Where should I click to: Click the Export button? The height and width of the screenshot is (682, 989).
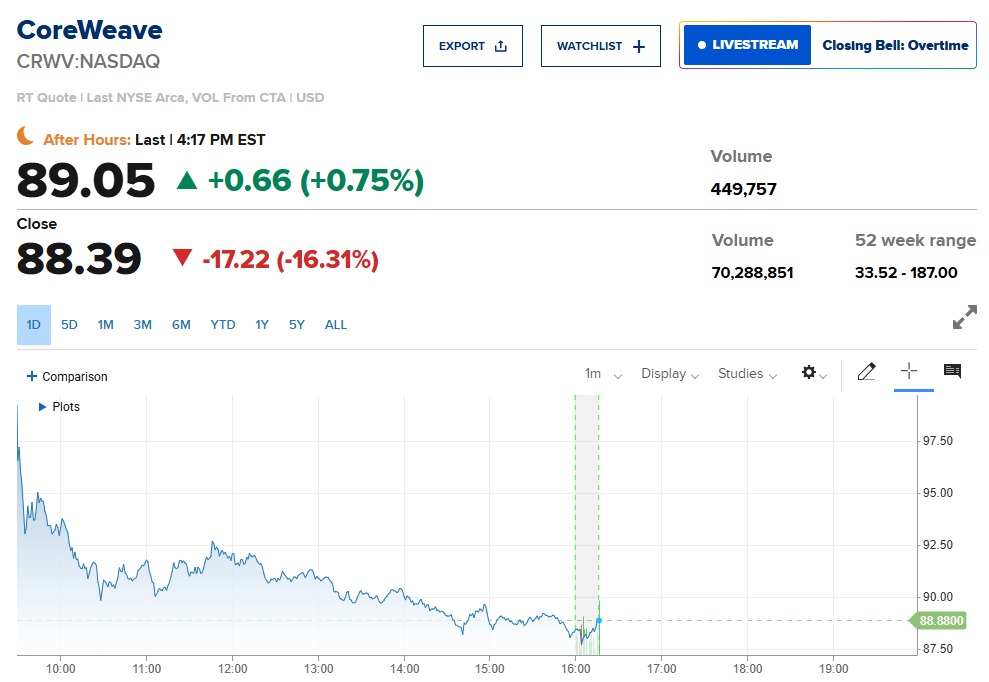coord(472,46)
